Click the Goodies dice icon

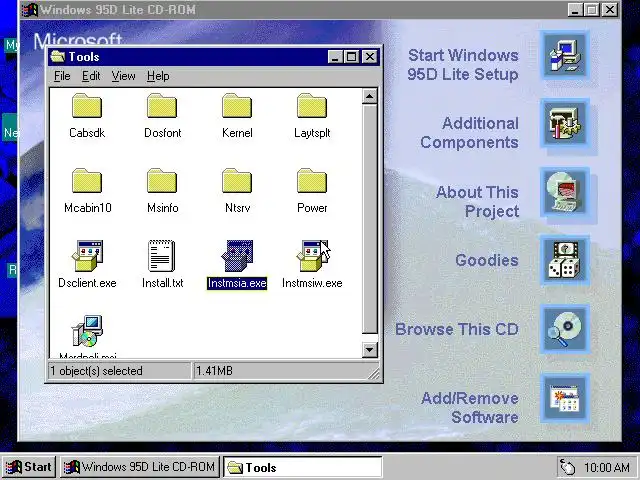pos(565,260)
